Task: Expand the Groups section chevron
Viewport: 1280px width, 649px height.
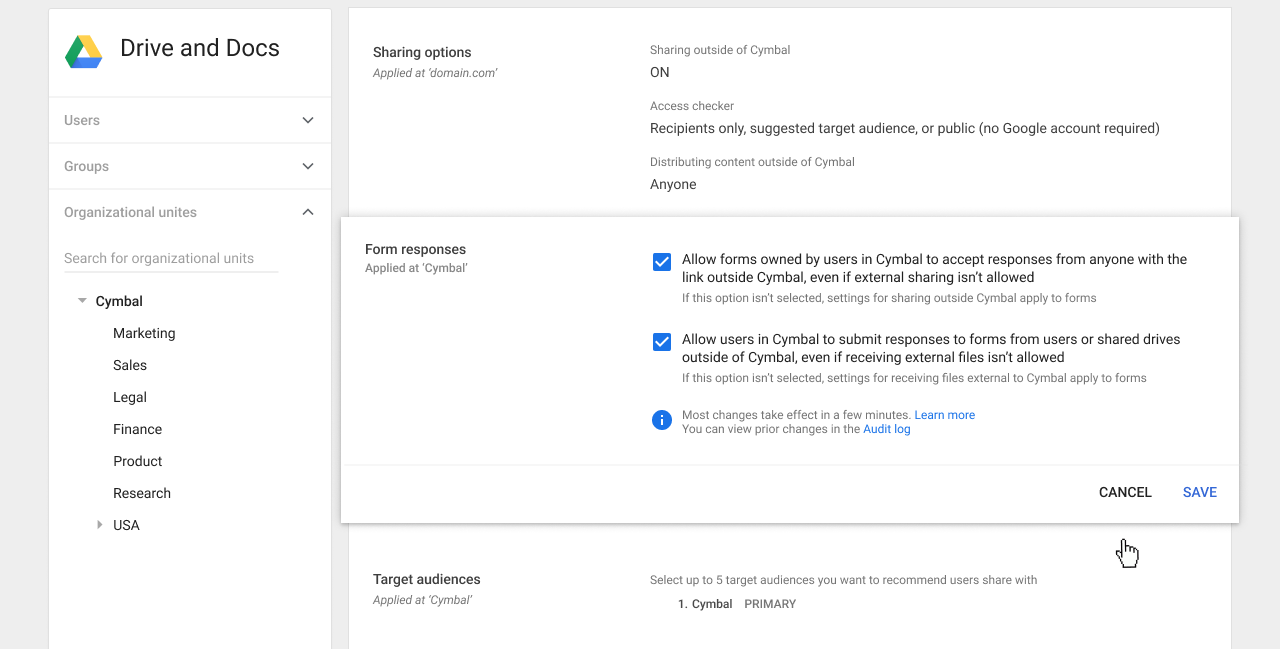Action: tap(308, 166)
